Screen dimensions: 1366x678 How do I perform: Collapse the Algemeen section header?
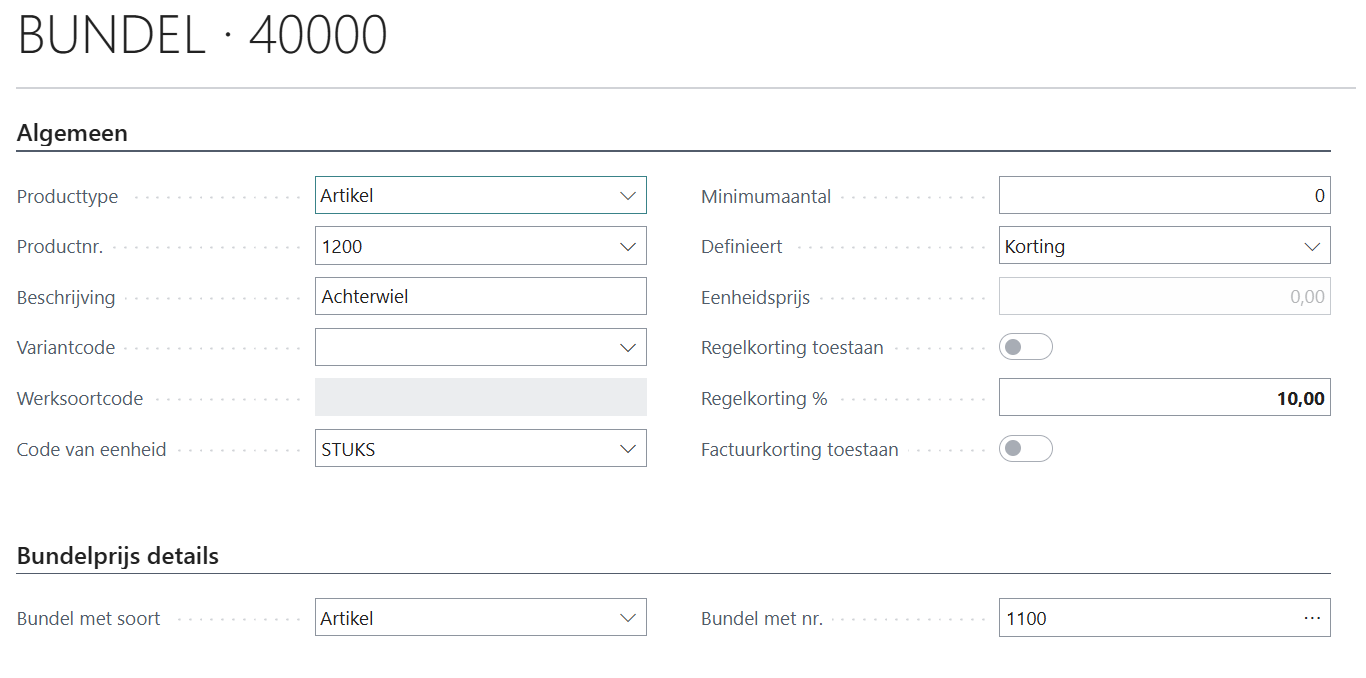[72, 133]
